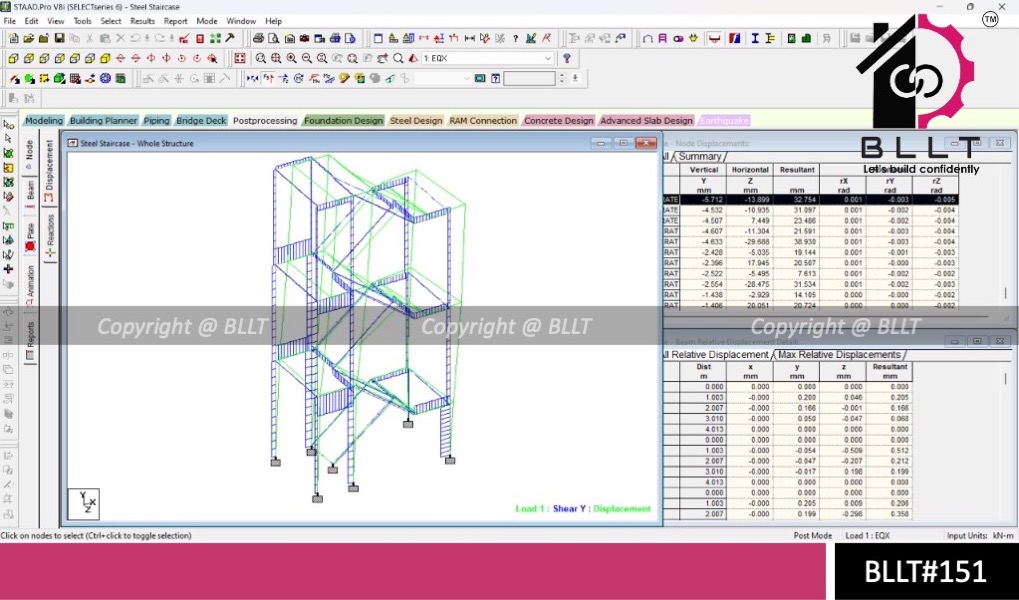The image size is (1019, 600).
Task: Switch to the Bridge Deck tab
Action: (x=201, y=120)
